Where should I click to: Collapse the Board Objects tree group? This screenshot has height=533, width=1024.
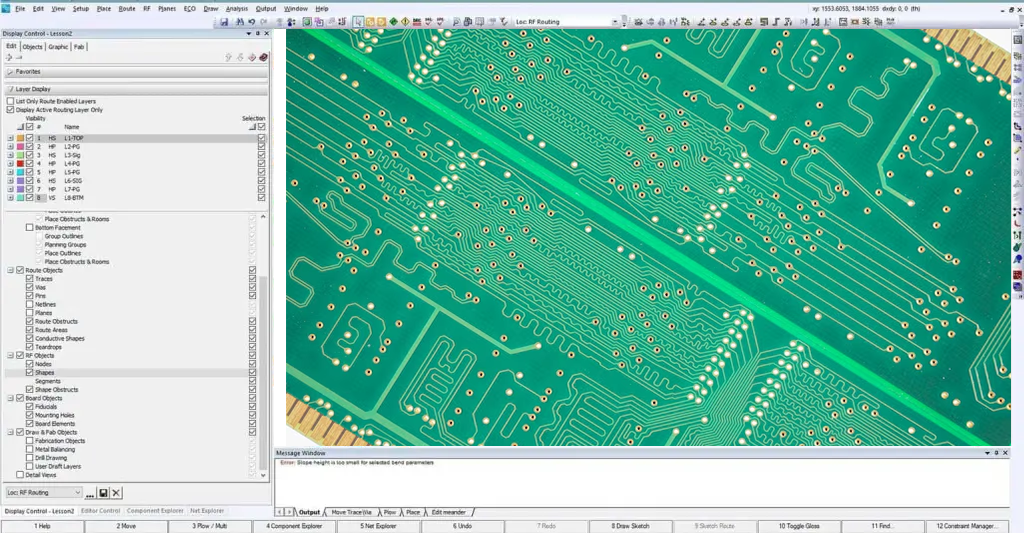pos(10,398)
